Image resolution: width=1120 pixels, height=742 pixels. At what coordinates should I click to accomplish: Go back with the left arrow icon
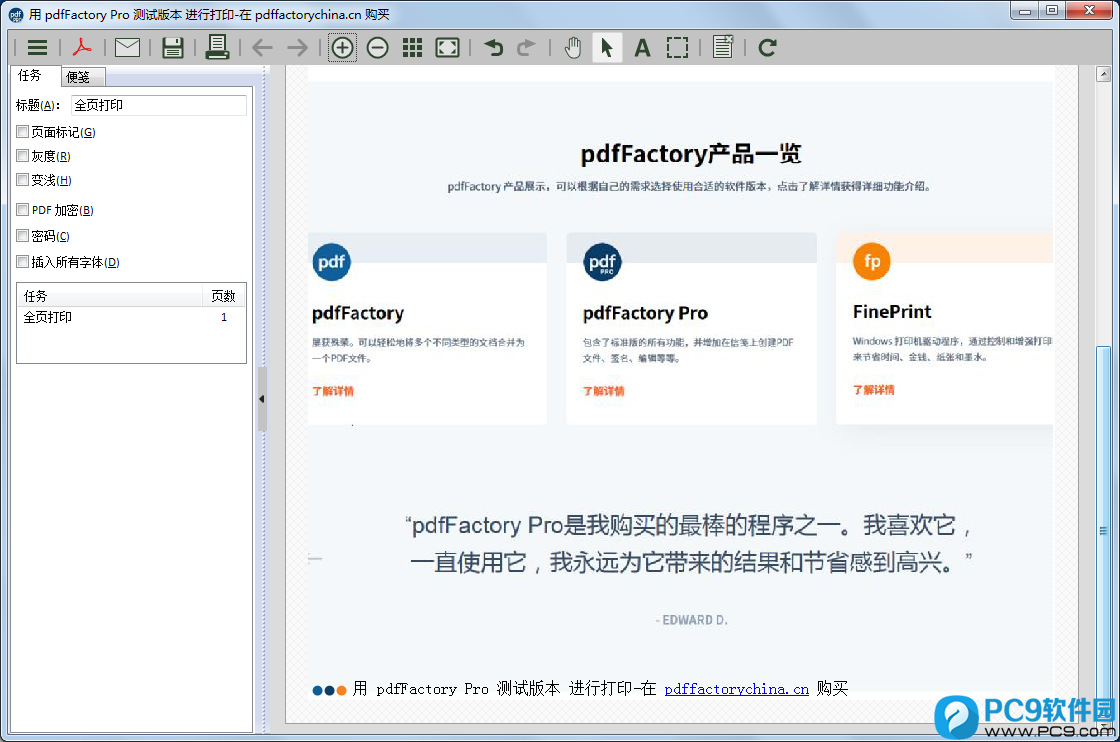pos(262,48)
